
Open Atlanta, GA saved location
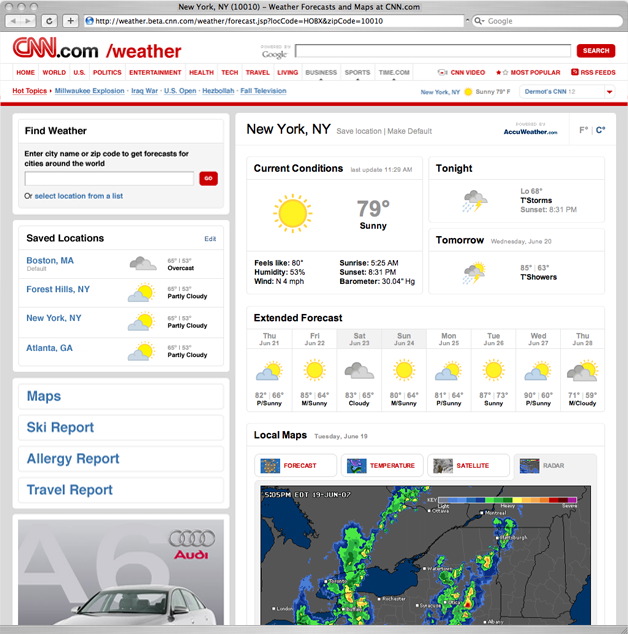[49, 348]
